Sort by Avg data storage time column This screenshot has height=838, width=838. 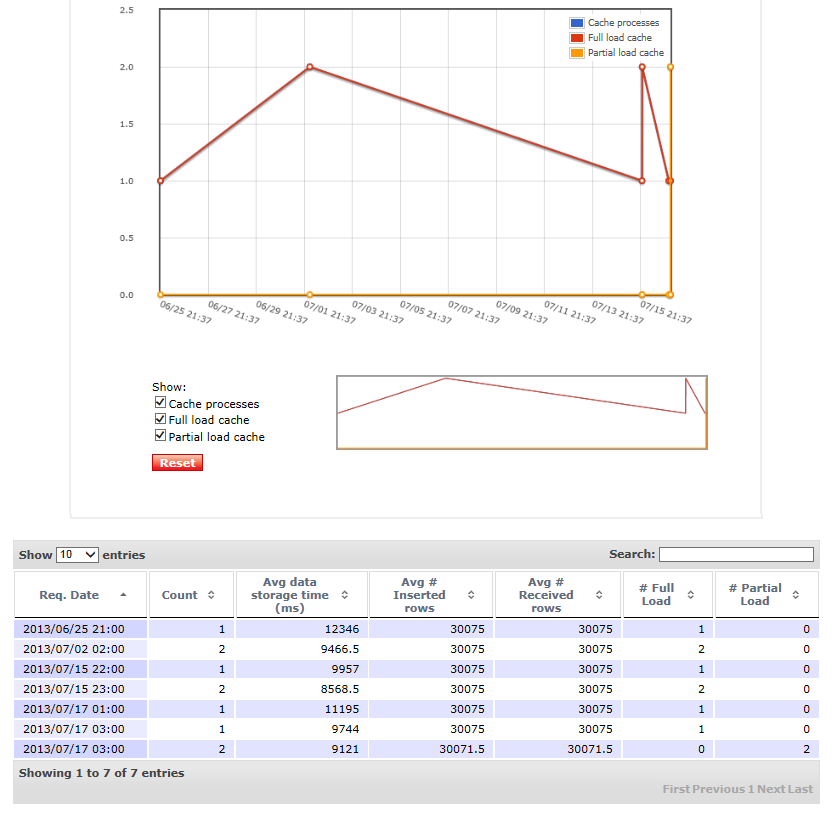[302, 595]
